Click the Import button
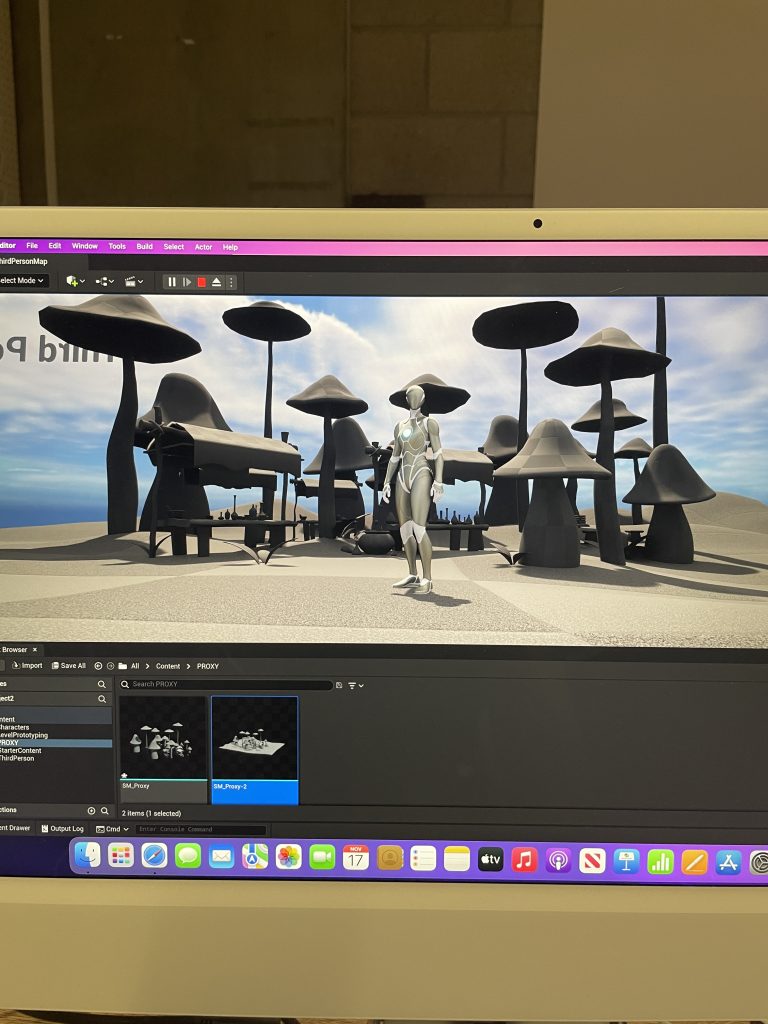The height and width of the screenshot is (1024, 768). click(x=27, y=665)
